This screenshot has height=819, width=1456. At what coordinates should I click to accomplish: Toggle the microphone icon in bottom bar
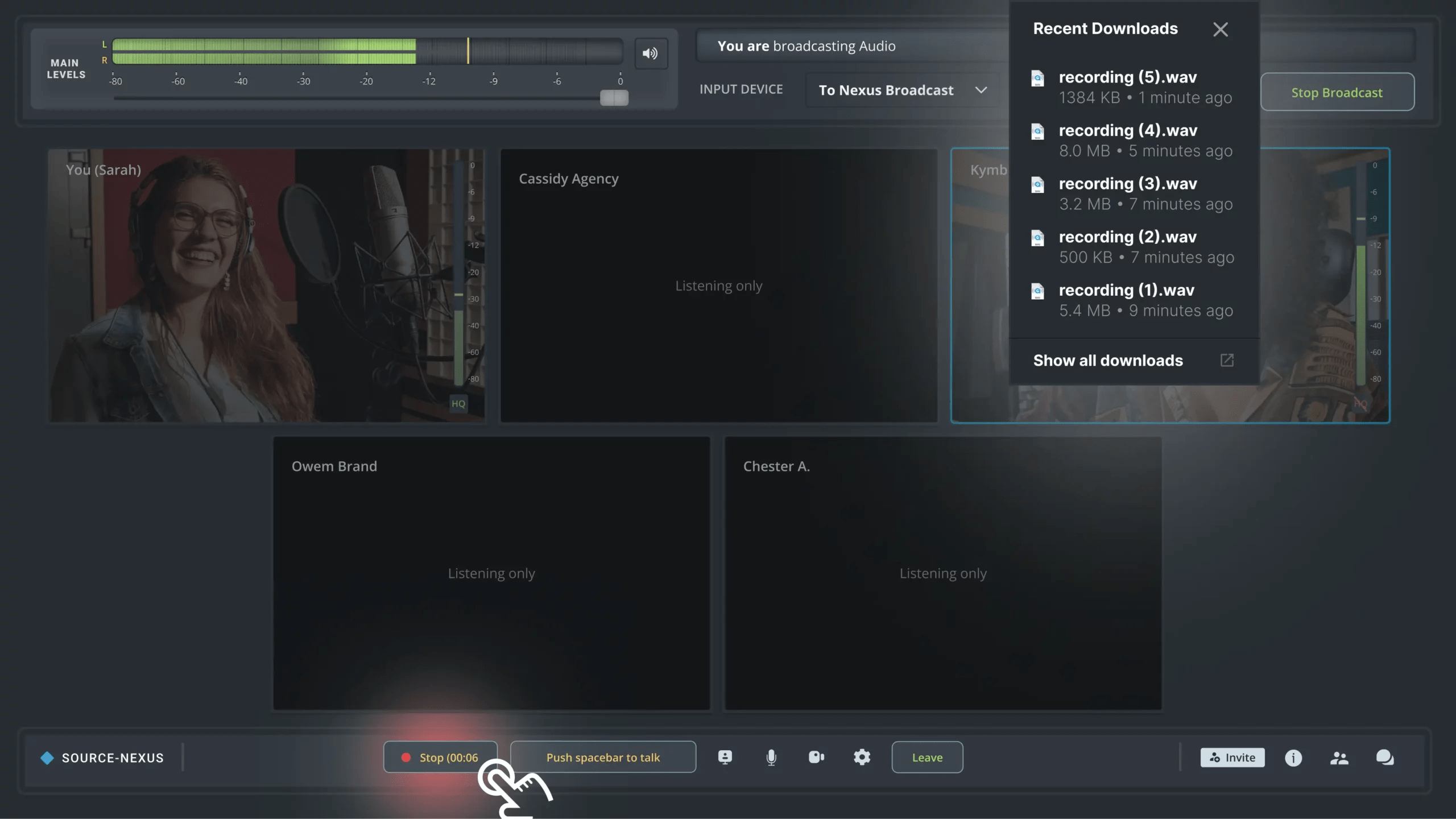(x=771, y=758)
